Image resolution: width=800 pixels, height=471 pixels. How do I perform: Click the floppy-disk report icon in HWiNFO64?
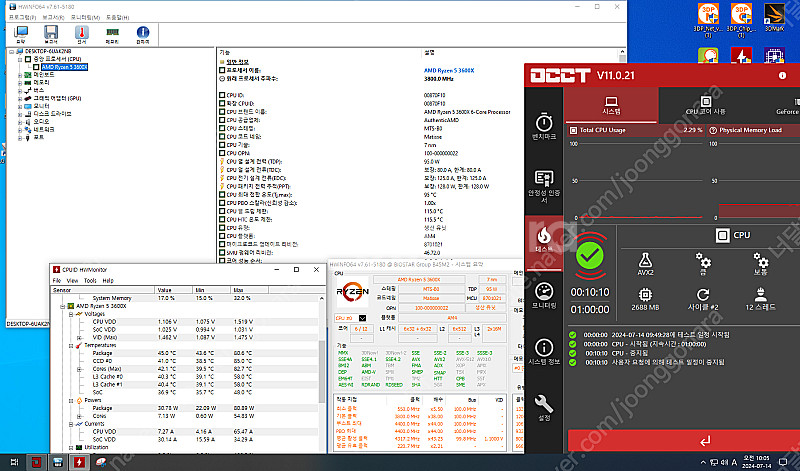pyautogui.click(x=51, y=34)
